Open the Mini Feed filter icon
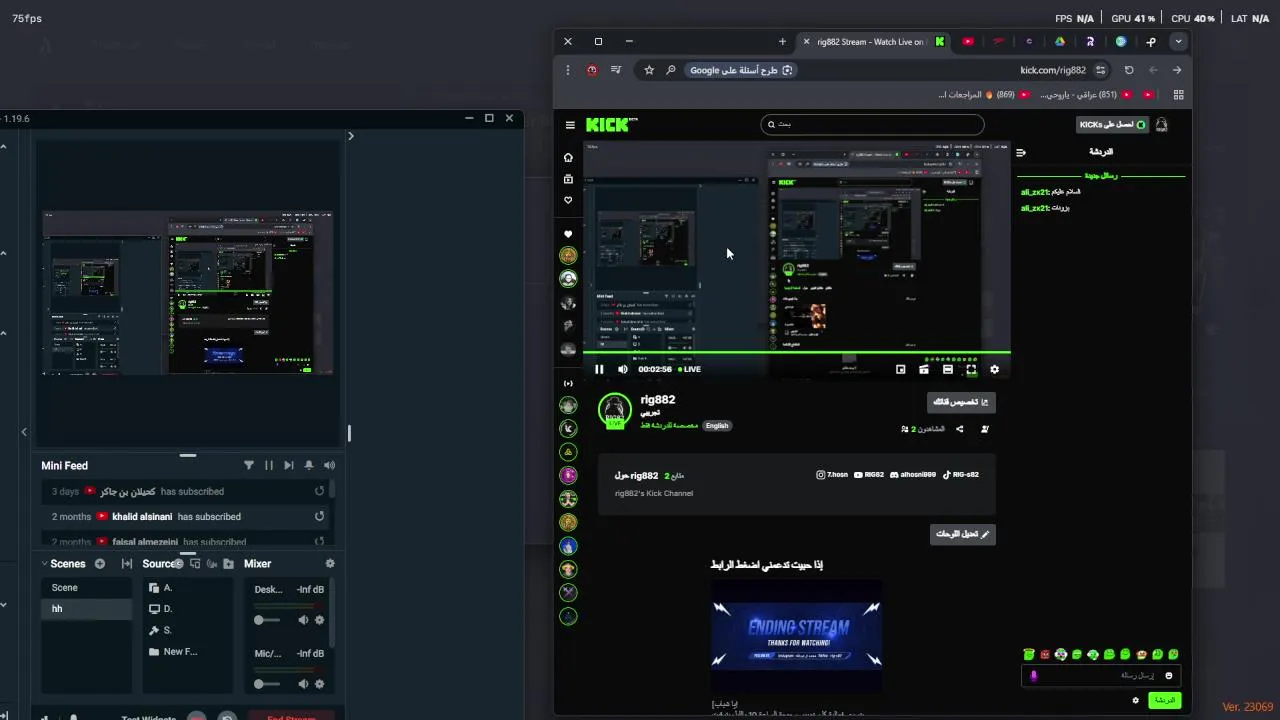1280x720 pixels. tap(249, 465)
